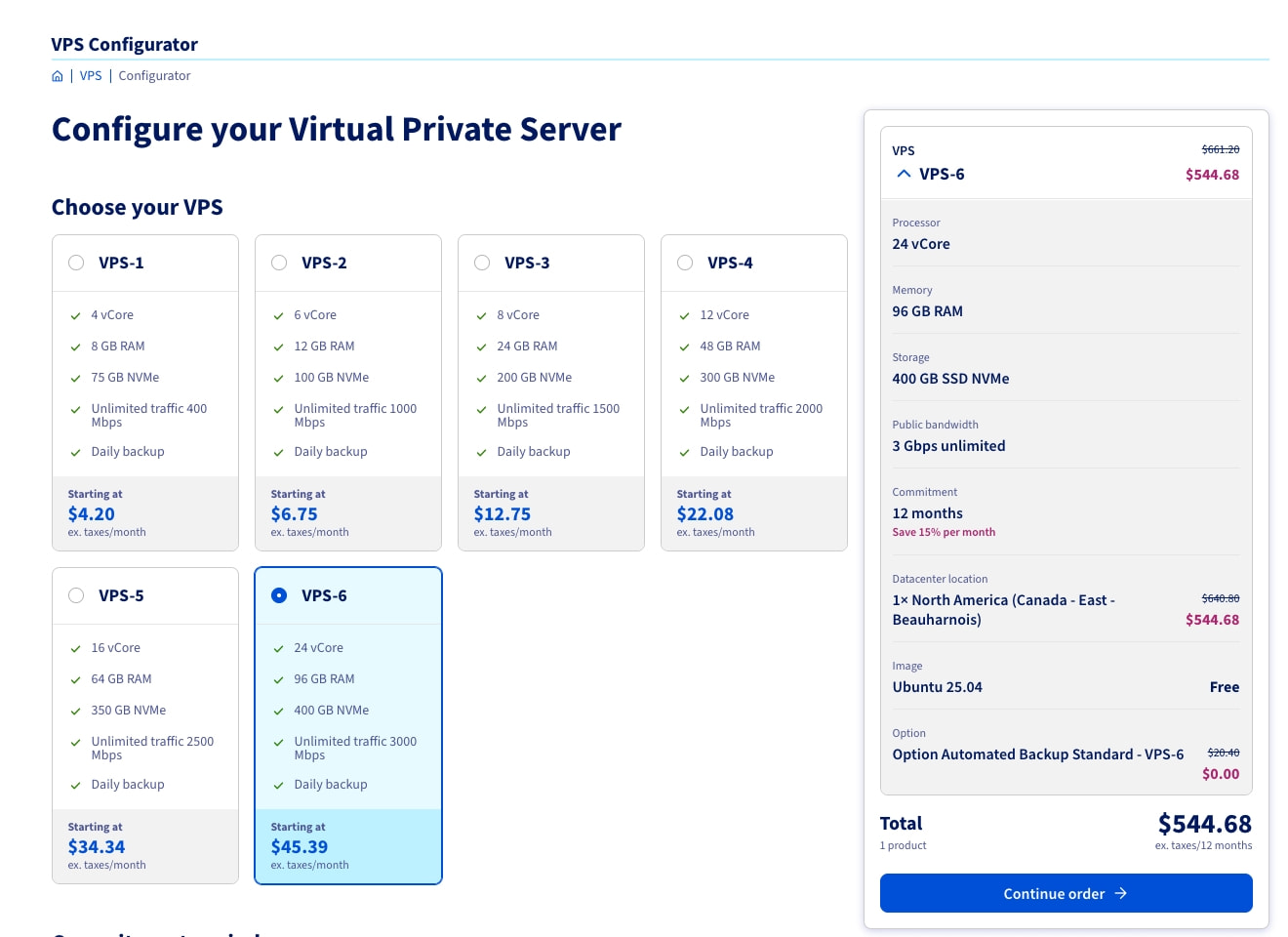Screen dimensions: 1288x937
Task: Click the VPS-6 price $45.39
Action: (x=300, y=847)
